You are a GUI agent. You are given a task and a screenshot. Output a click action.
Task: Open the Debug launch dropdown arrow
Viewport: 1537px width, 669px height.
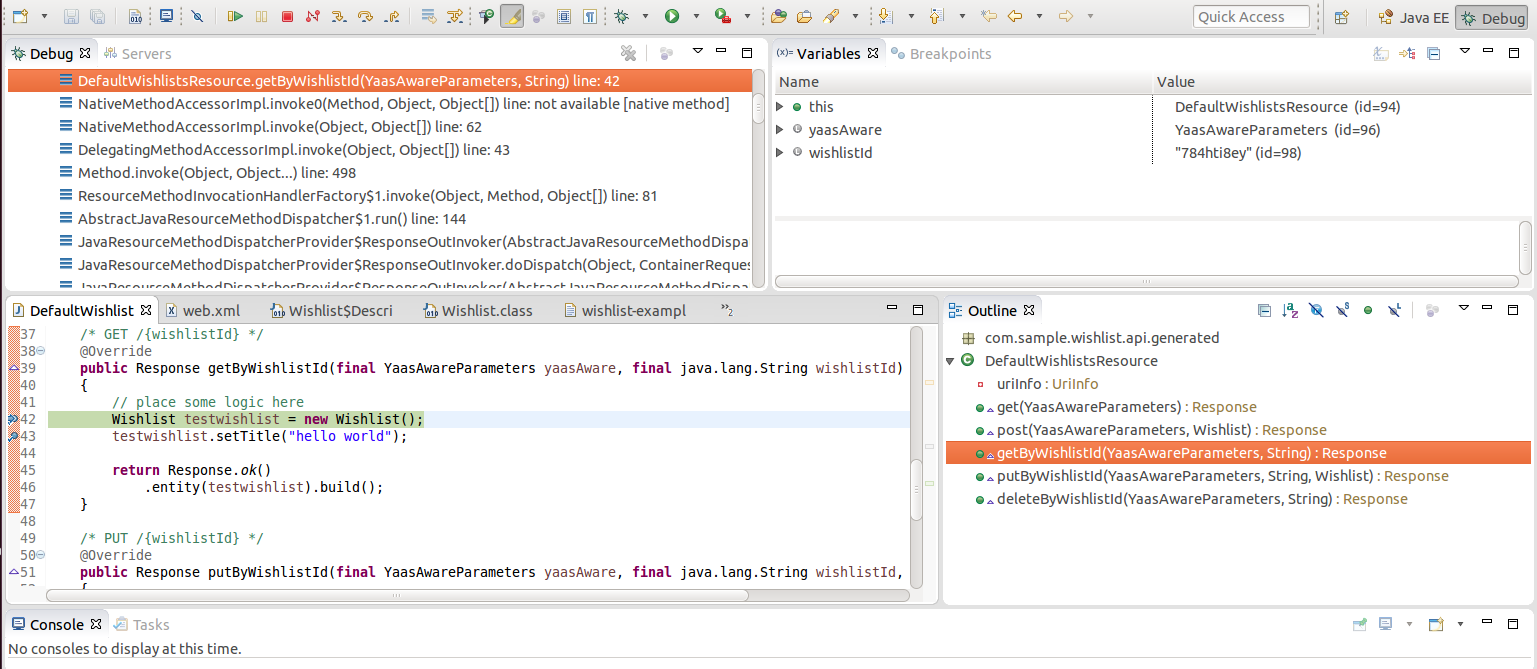(645, 16)
